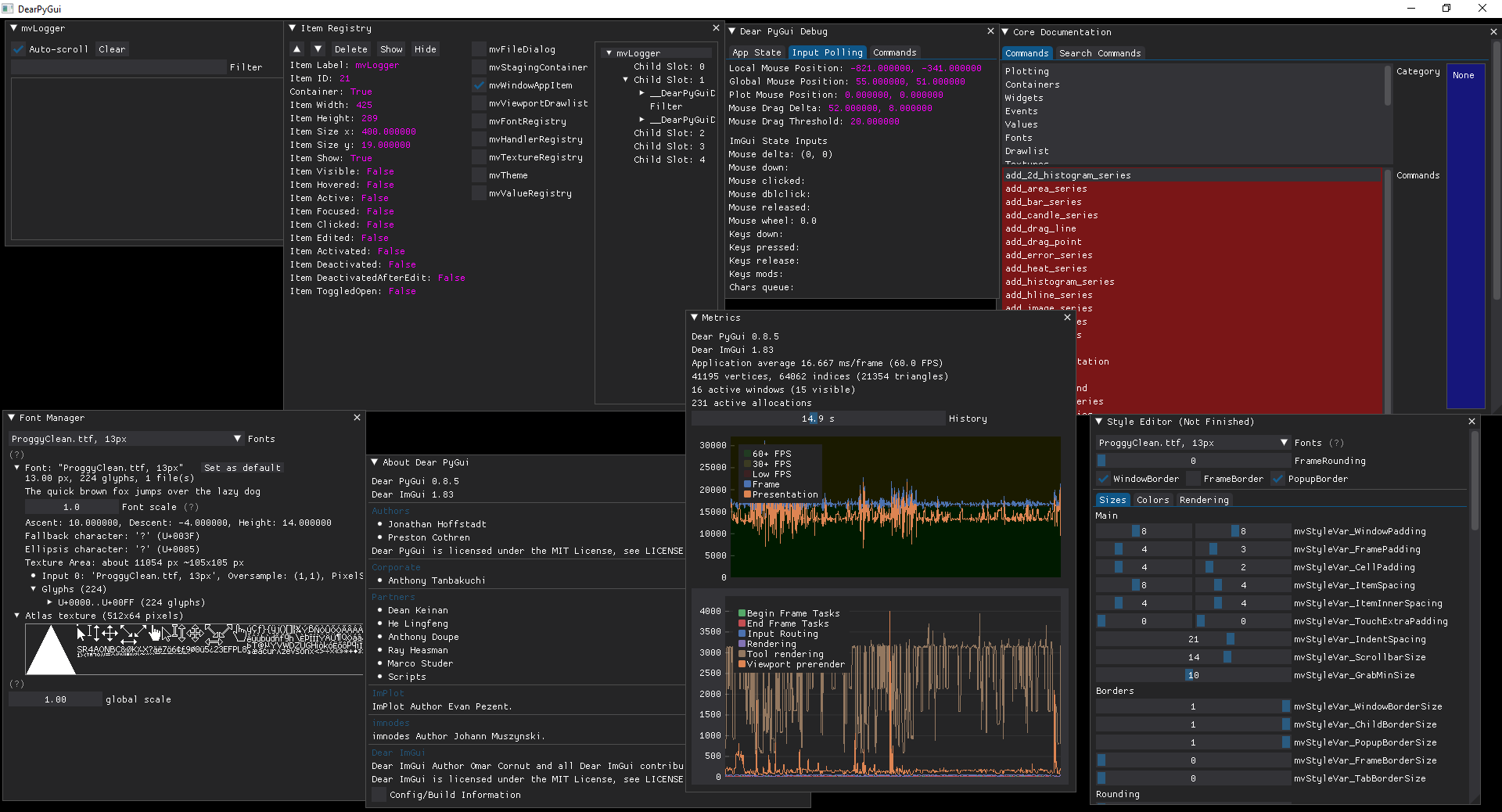Click the (?) marker below the Font Manager font combo
This screenshot has width=1502, height=812.
(16, 455)
